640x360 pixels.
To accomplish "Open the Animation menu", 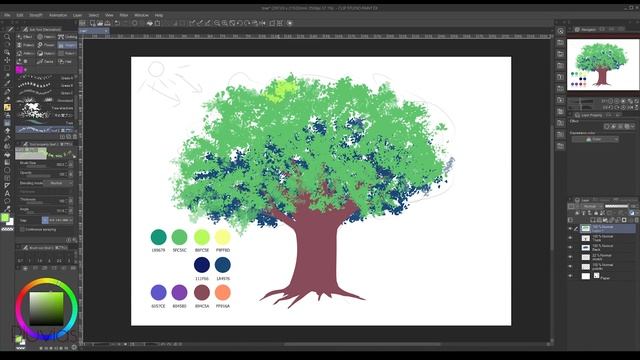I will tap(58, 15).
